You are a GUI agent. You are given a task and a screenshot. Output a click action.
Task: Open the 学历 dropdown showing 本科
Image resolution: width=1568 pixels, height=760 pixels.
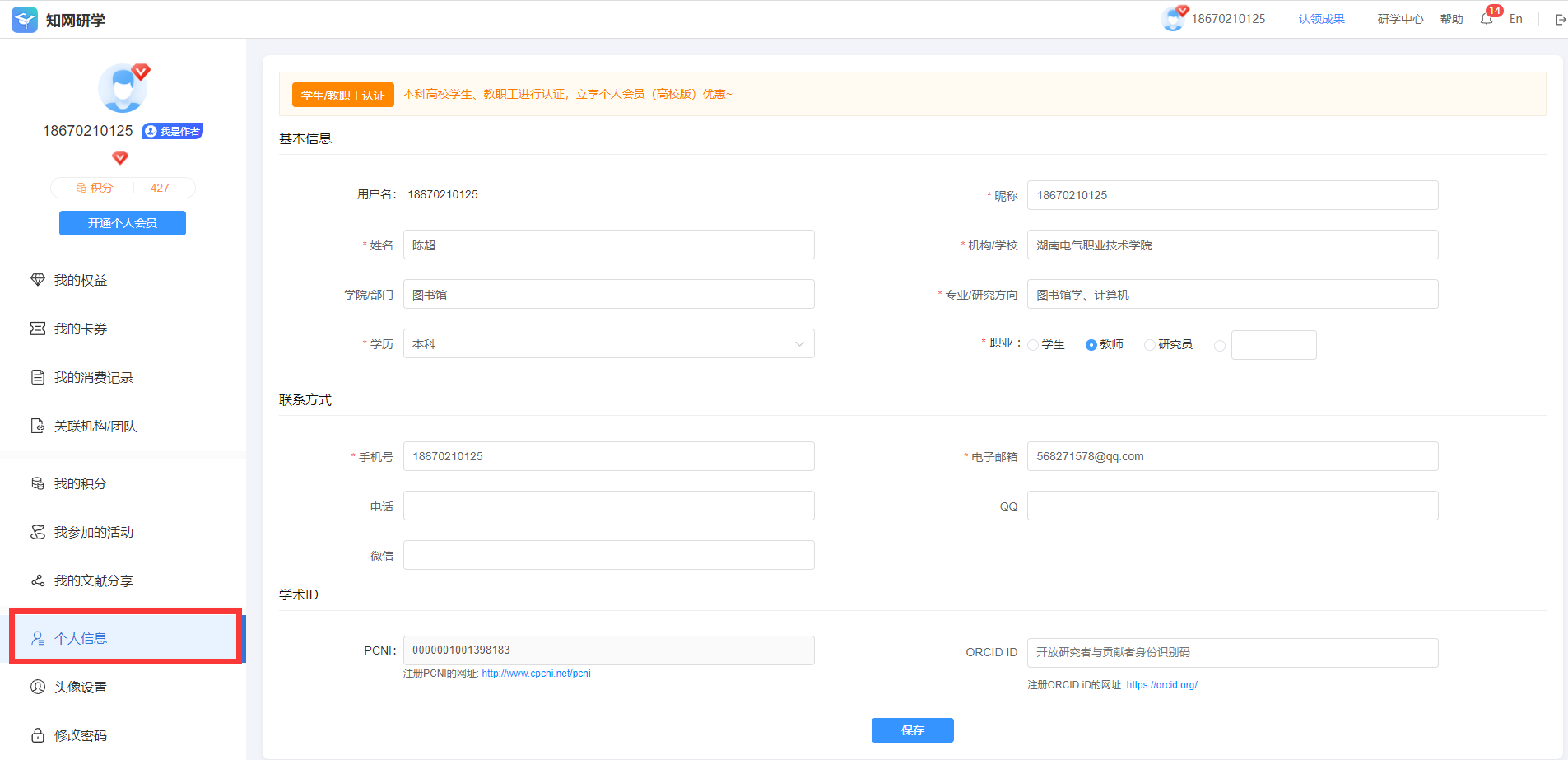(609, 343)
